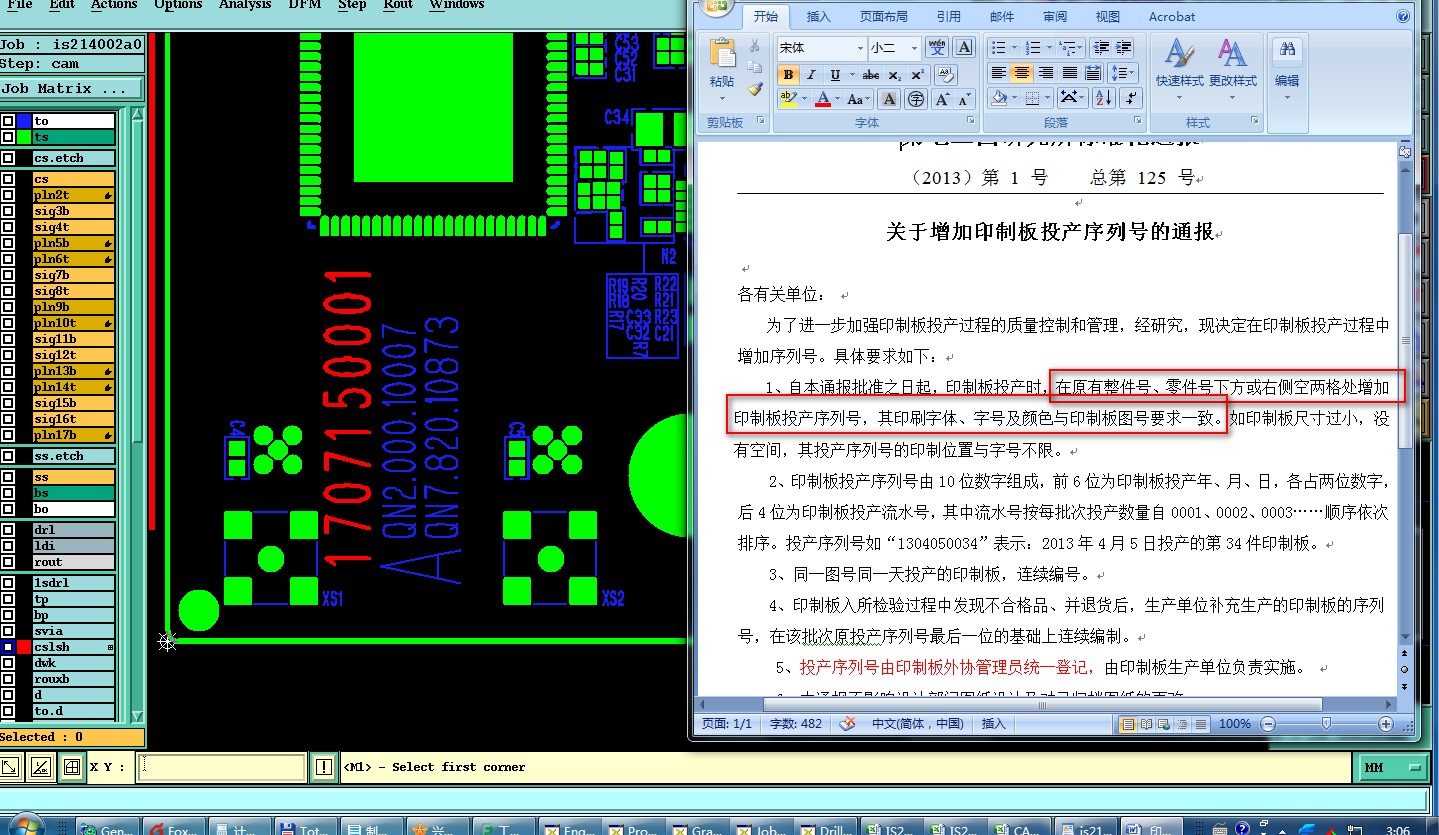Viewport: 1439px width, 835px height.
Task: Click zoom out minus button in Word
Action: [x=1269, y=724]
